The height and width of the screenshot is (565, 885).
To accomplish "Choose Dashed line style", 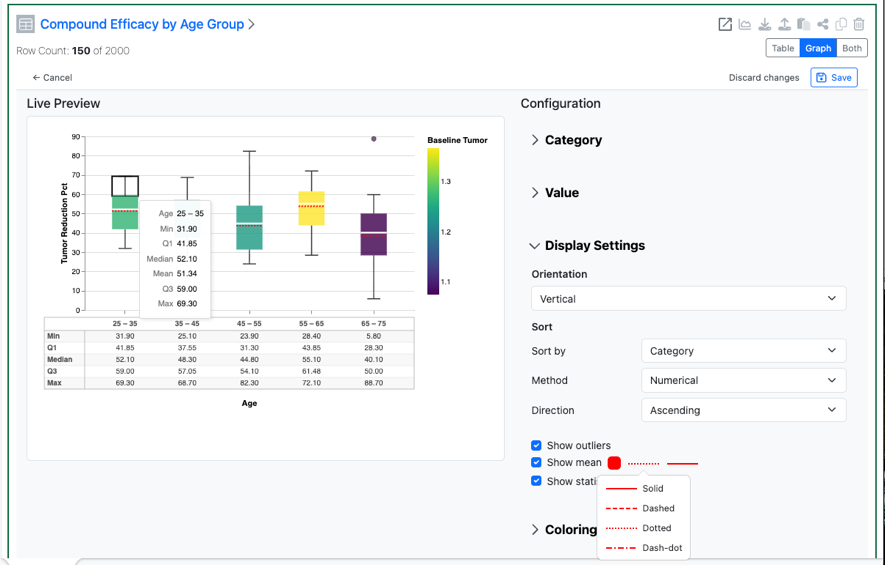I will tap(643, 508).
